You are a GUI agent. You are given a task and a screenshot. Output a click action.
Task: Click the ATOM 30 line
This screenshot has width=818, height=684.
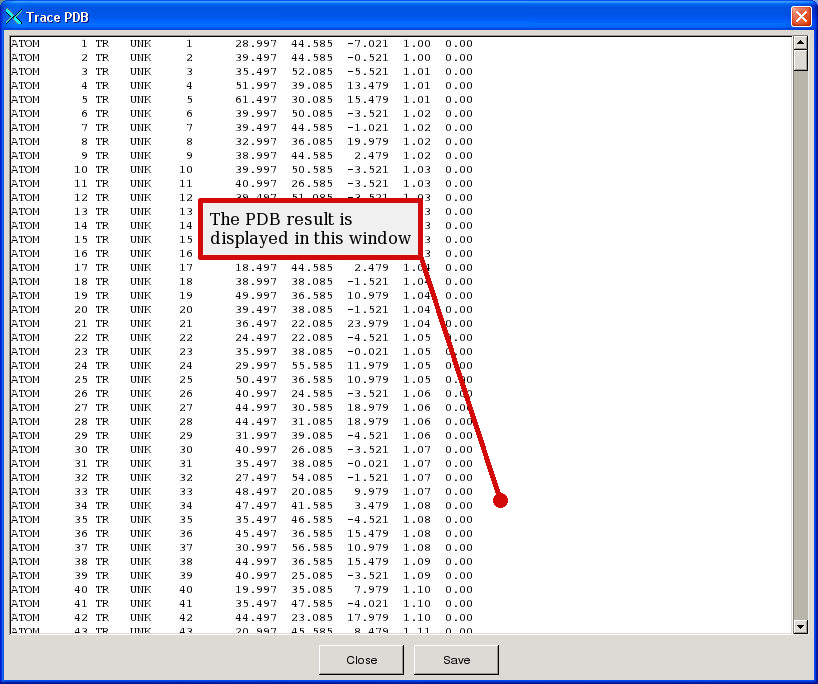(240, 450)
